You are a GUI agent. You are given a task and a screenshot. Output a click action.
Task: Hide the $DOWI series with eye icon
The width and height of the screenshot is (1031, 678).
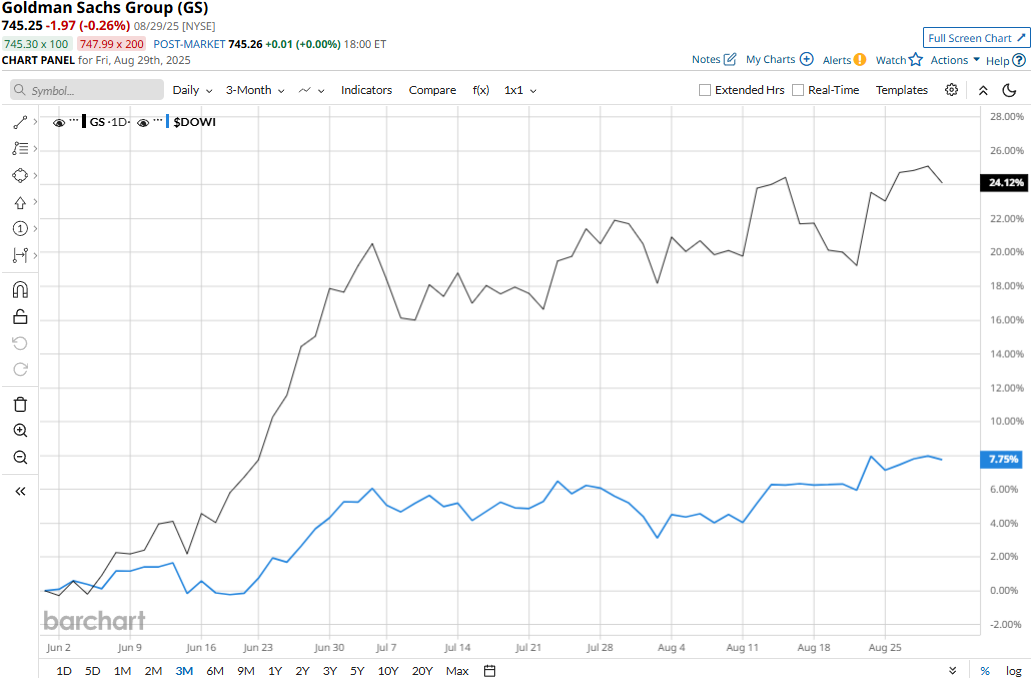[x=143, y=122]
